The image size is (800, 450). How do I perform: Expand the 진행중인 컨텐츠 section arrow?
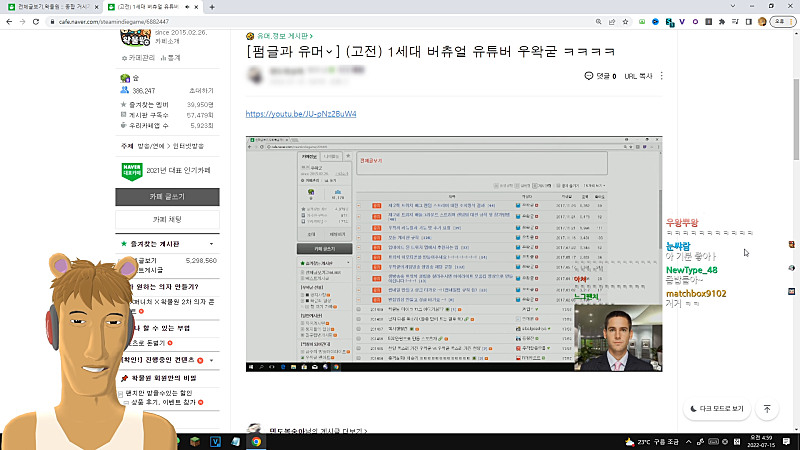(212, 360)
